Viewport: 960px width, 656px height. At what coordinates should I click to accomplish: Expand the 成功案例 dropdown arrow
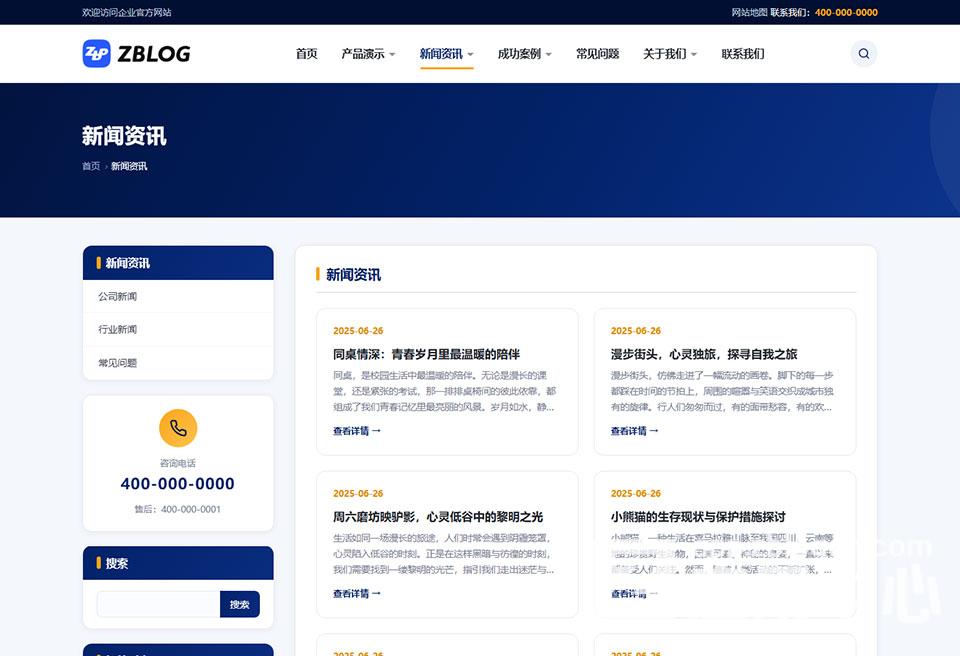click(549, 55)
